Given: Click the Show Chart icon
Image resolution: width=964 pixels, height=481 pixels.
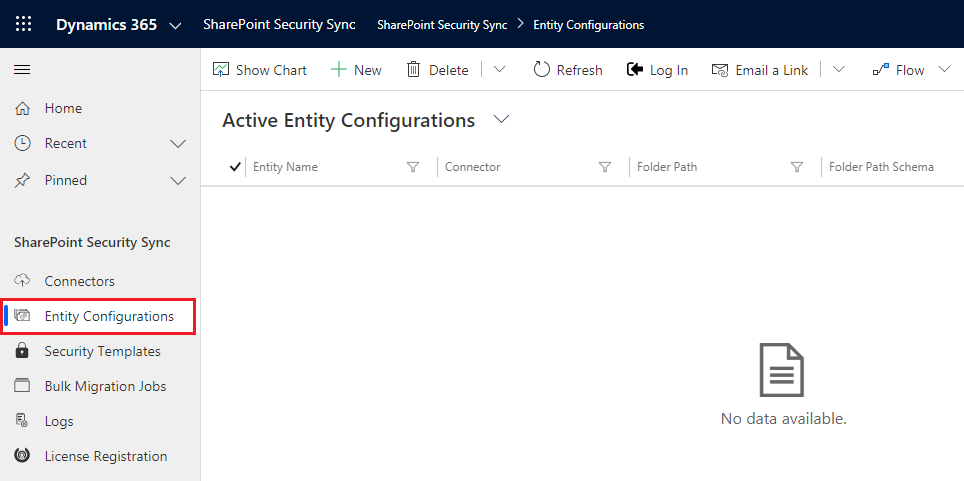Looking at the screenshot, I should pos(221,70).
